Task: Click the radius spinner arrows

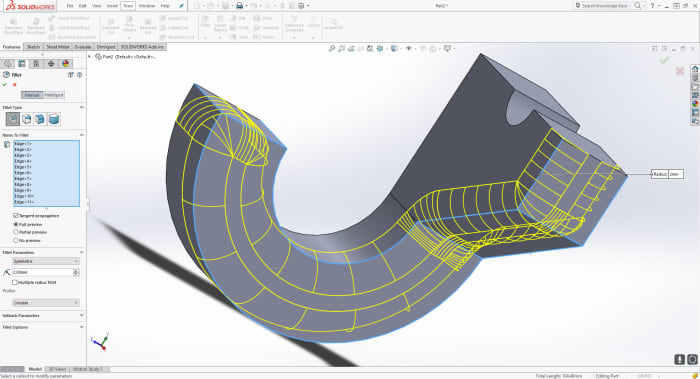Action: click(x=76, y=272)
